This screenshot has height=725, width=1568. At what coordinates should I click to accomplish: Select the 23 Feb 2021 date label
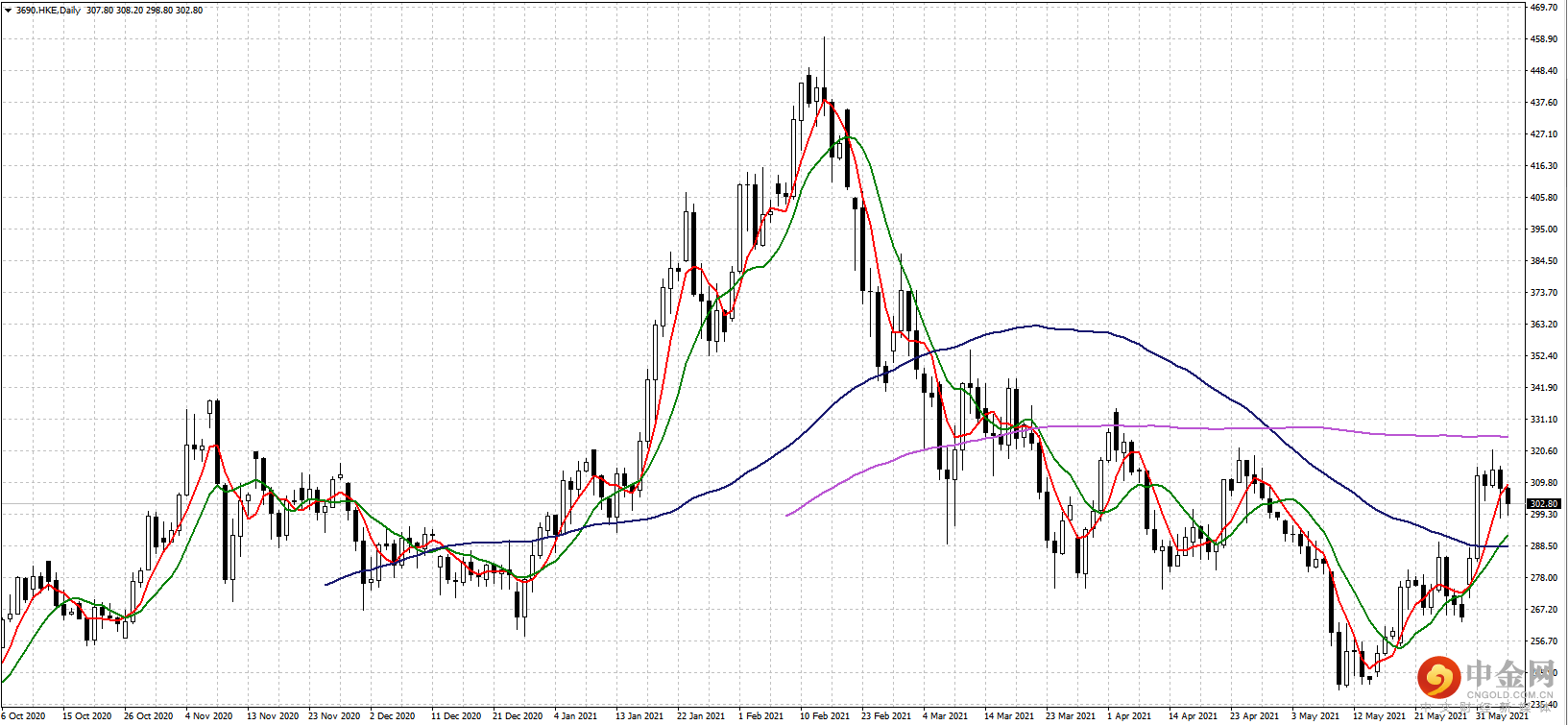(x=886, y=716)
